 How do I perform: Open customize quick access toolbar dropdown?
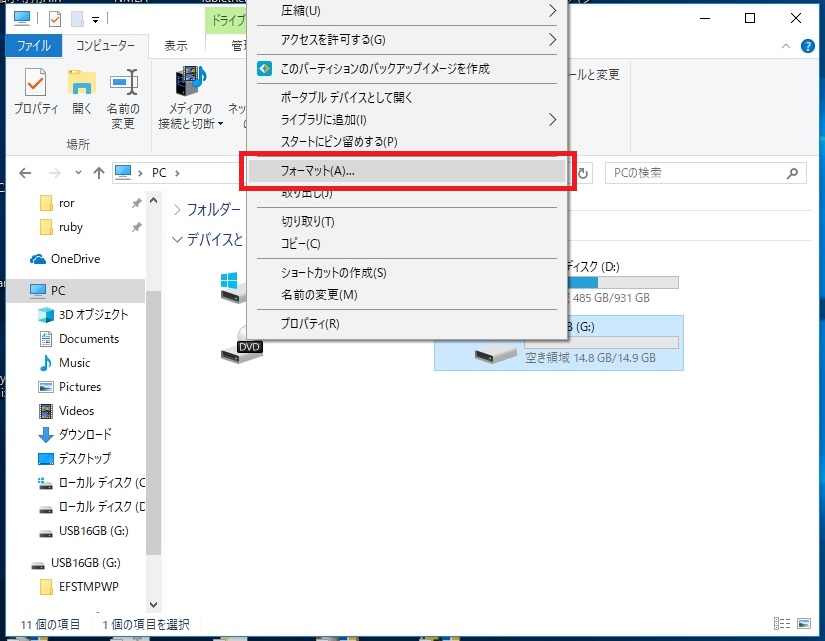[x=95, y=20]
